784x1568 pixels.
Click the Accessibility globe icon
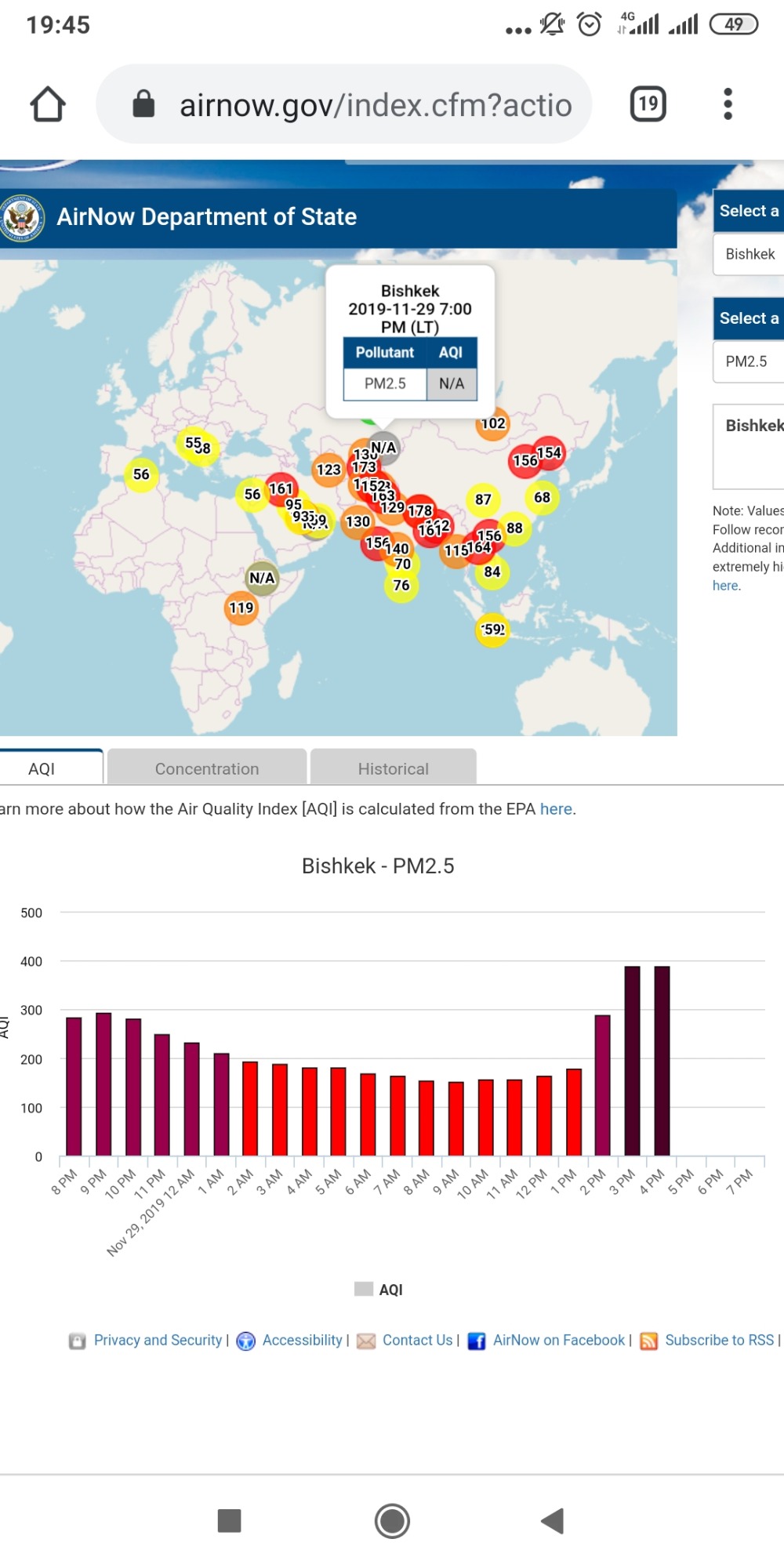[246, 1341]
